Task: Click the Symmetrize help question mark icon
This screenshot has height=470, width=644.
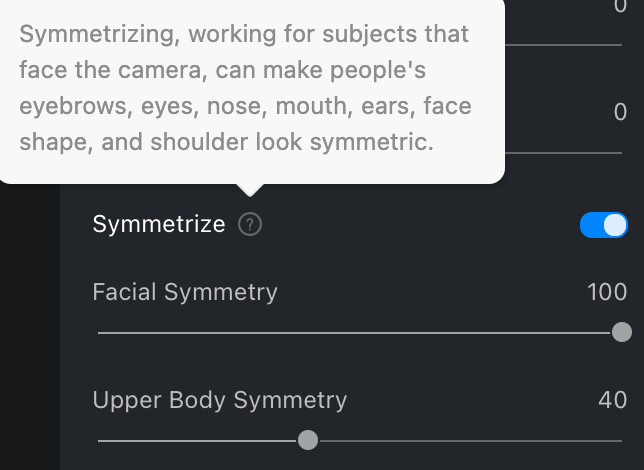Action: 250,225
